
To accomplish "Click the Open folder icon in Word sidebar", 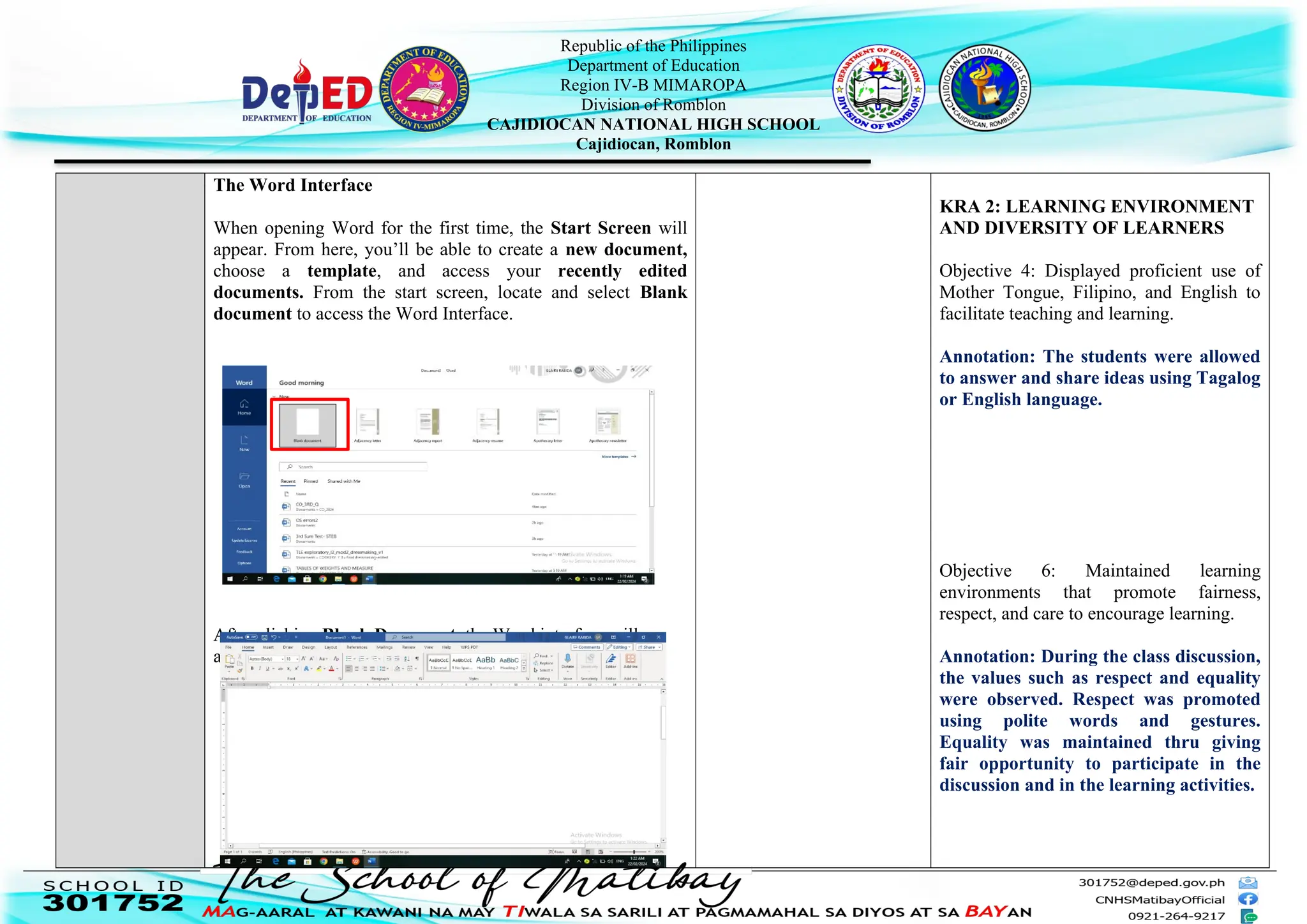I will pos(244,476).
